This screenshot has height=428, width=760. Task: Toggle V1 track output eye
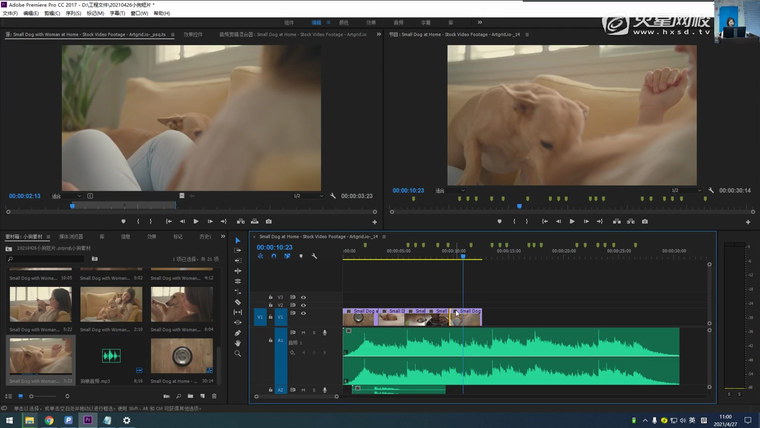304,314
